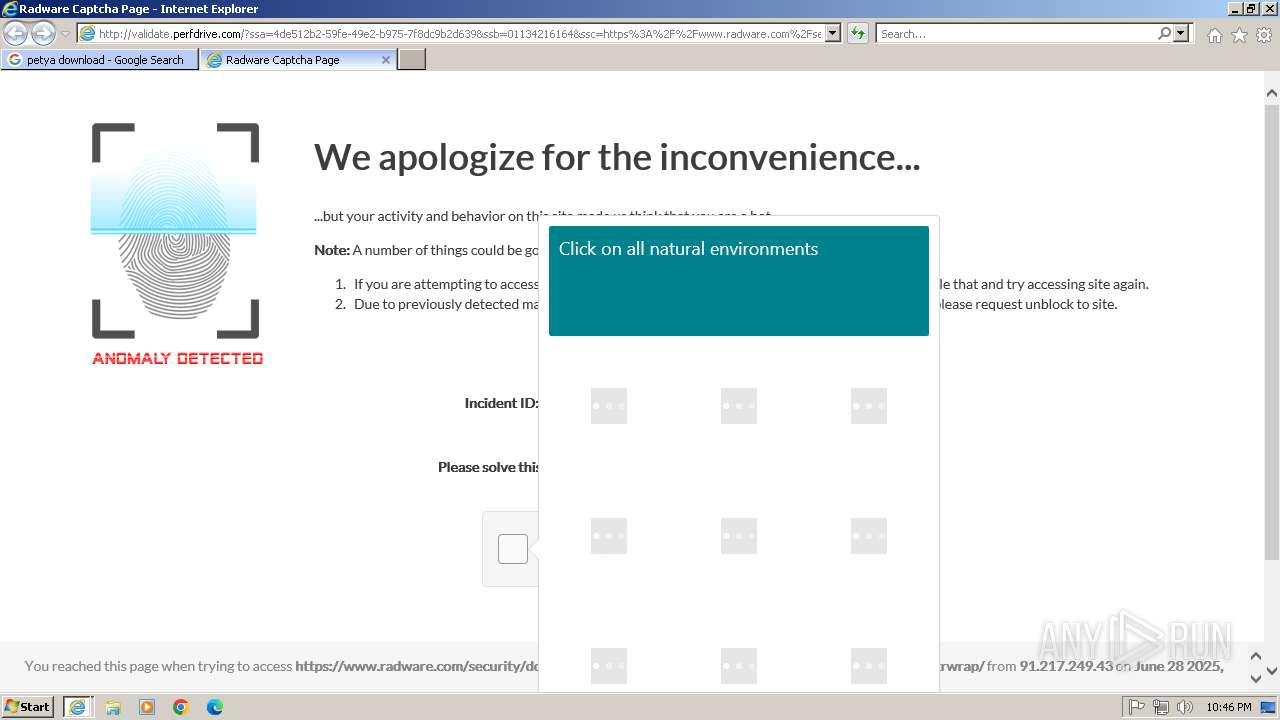Image resolution: width=1280 pixels, height=720 pixels.
Task: Click the 'Click on all natural environments' prompt
Action: 688,249
